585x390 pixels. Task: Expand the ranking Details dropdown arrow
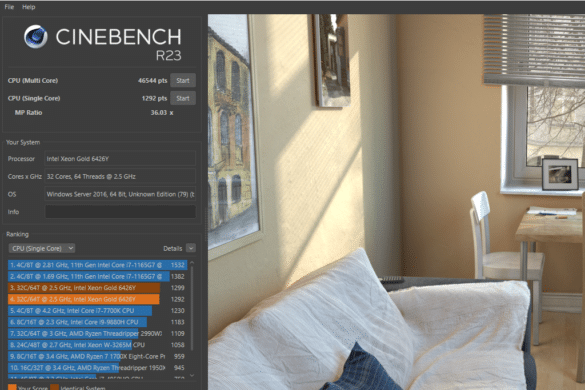pyautogui.click(x=191, y=248)
